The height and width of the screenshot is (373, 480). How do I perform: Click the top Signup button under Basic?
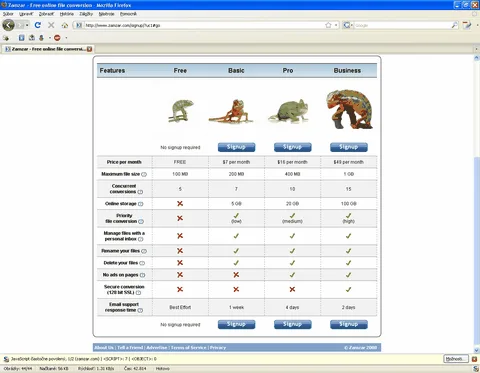[x=236, y=147]
